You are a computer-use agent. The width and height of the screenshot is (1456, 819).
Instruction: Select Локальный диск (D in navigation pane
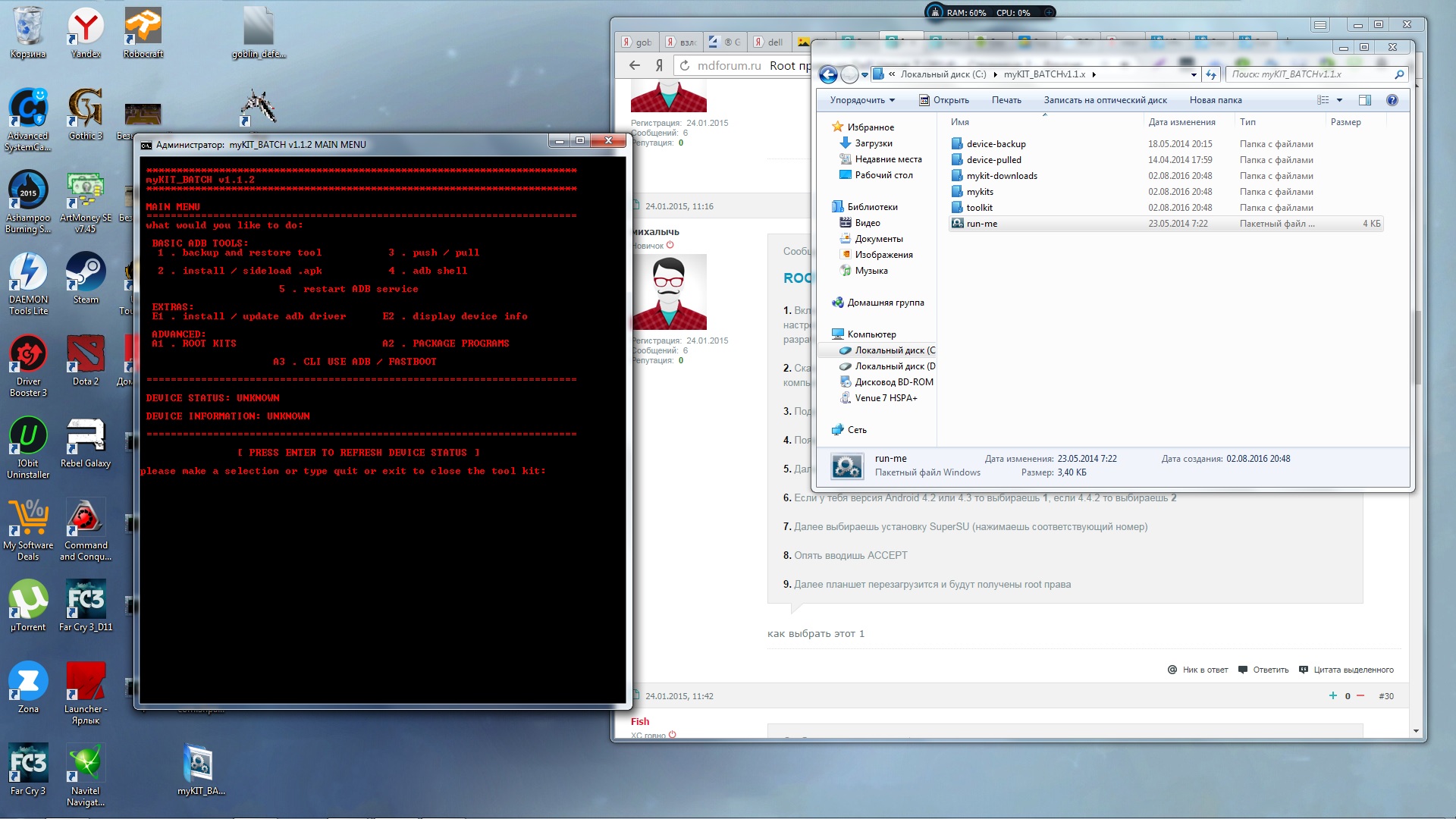894,366
